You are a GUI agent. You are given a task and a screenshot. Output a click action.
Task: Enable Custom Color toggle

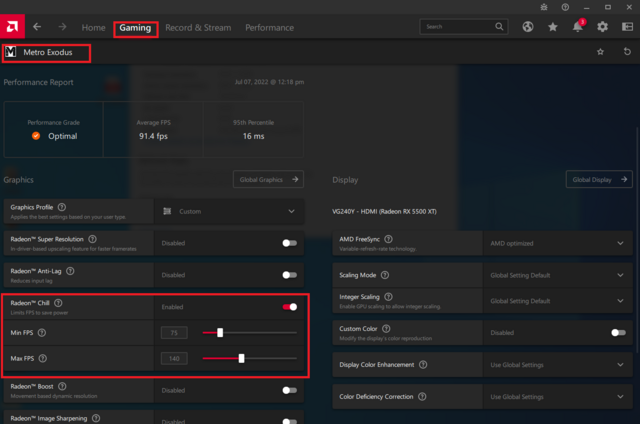coord(618,333)
